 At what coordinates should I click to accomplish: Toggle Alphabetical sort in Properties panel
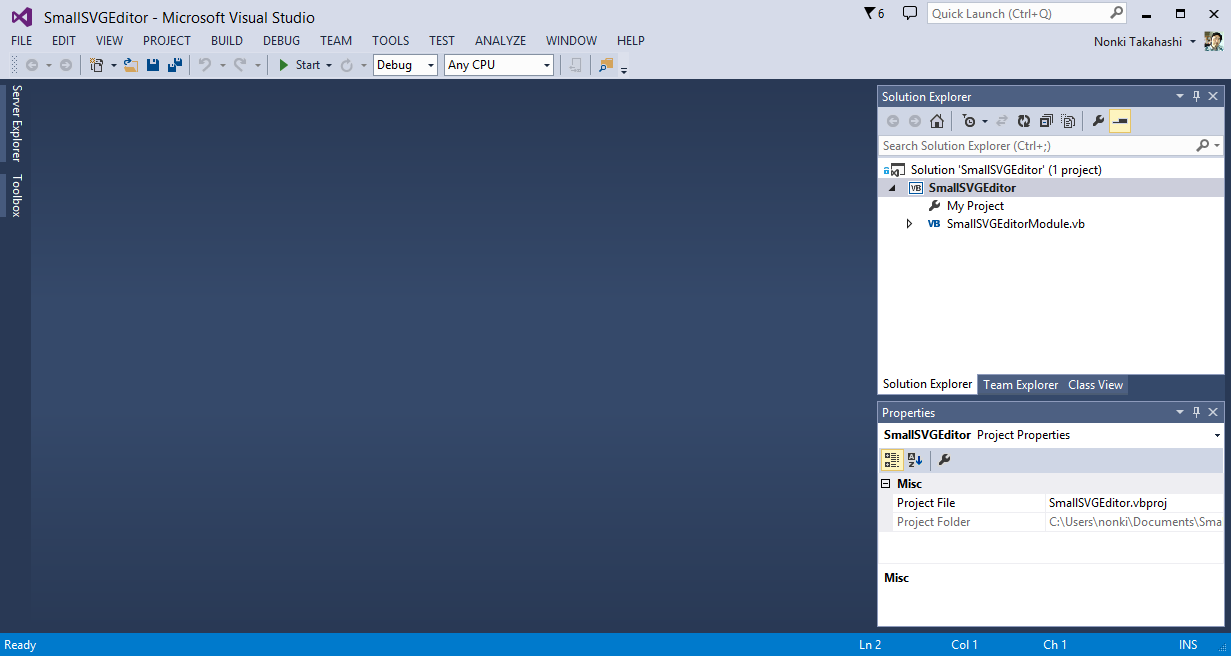915,460
